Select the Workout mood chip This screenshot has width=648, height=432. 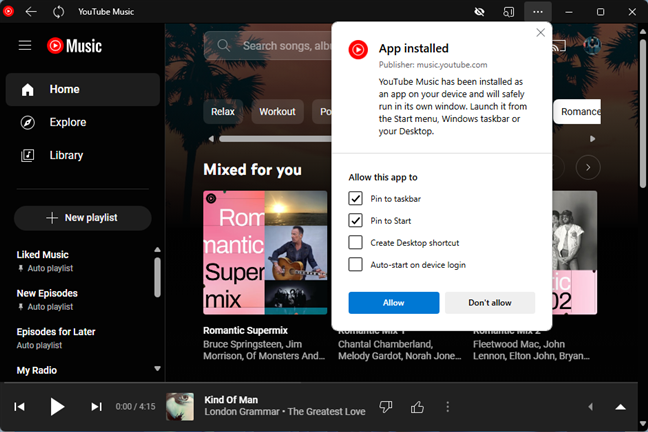[277, 112]
